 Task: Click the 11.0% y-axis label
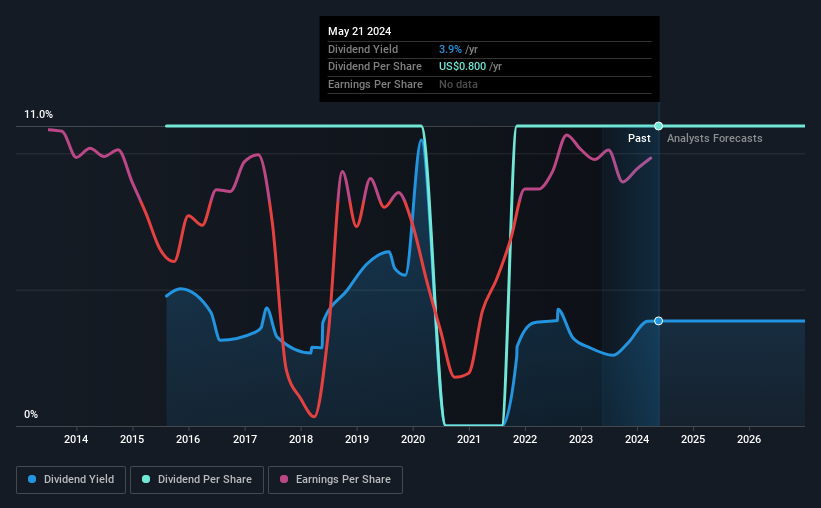coord(38,114)
